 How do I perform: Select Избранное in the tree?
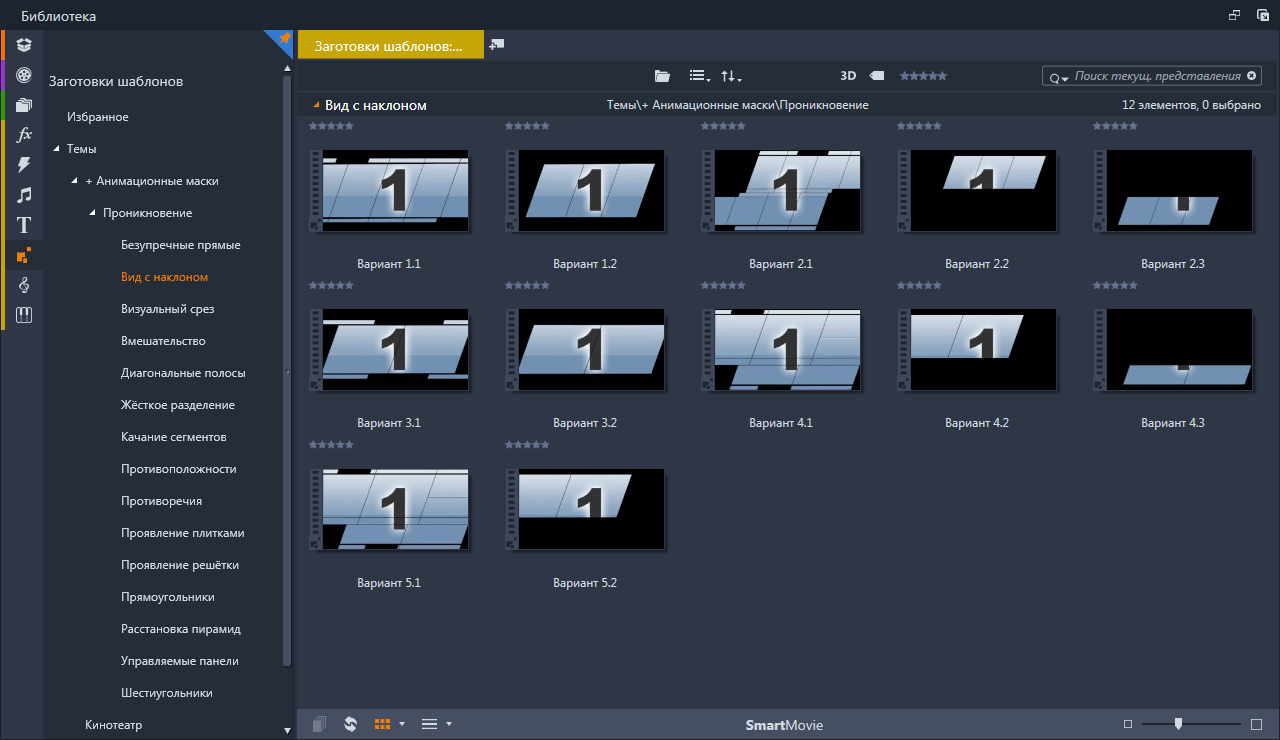point(98,117)
